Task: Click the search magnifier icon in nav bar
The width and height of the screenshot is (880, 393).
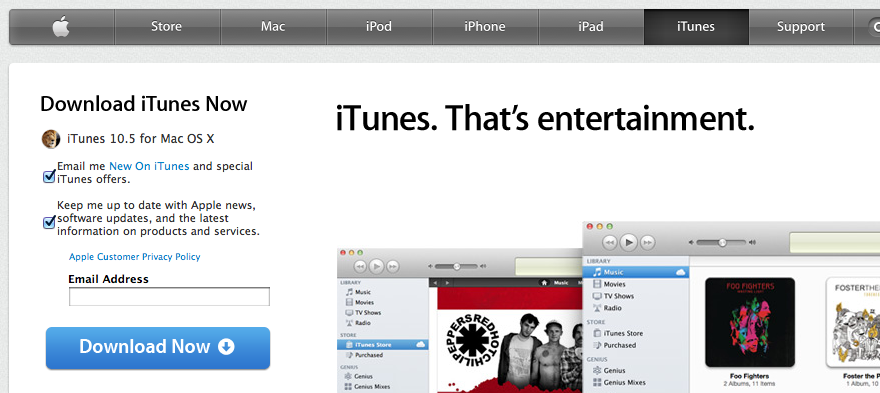Action: 874,26
